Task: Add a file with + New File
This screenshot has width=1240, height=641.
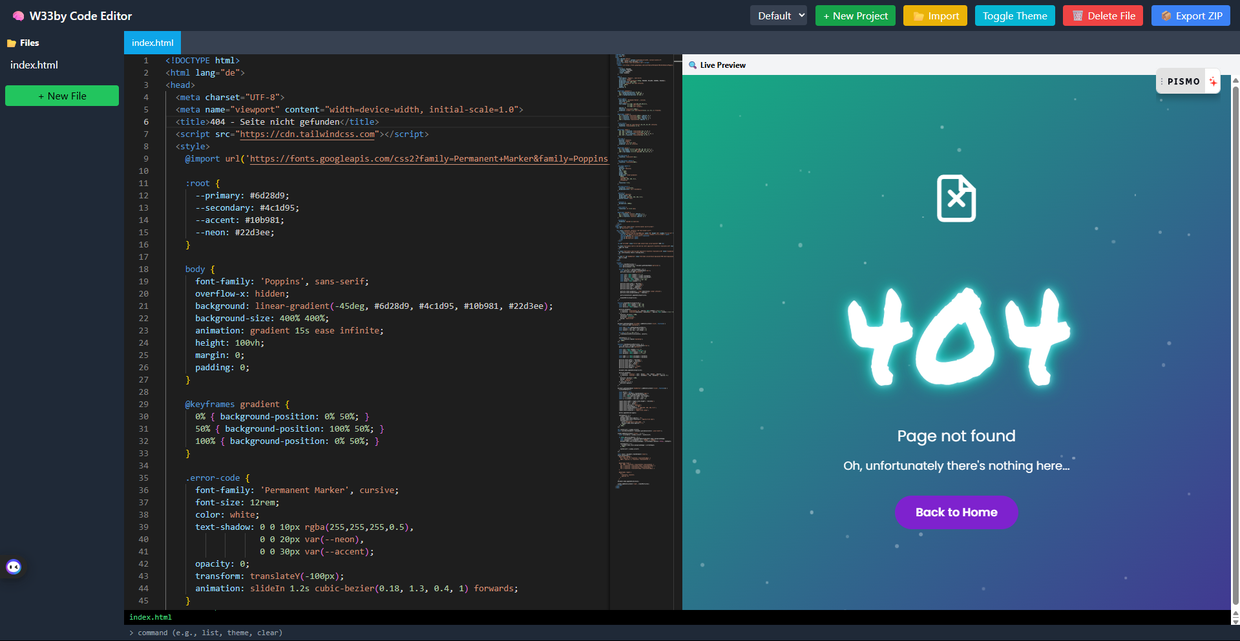Action: (x=62, y=96)
